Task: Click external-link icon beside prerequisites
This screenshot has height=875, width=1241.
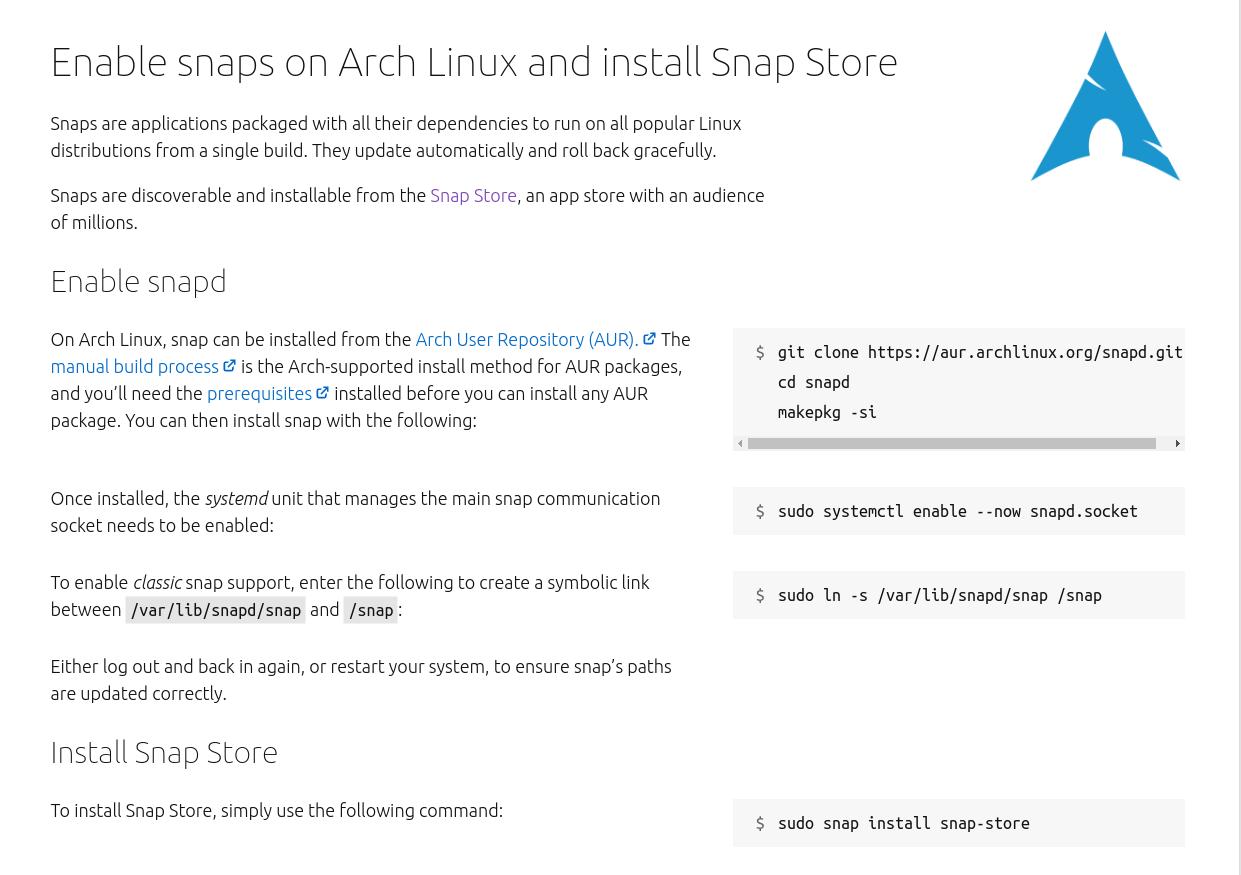Action: point(322,393)
